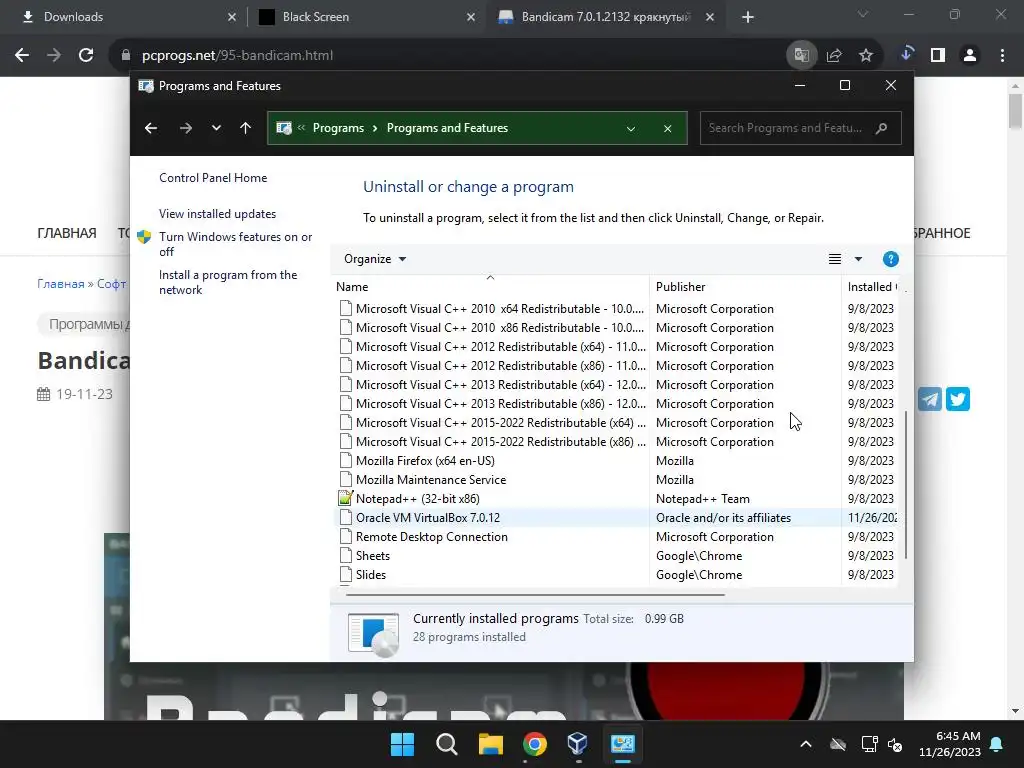Select Microsoft Visual C++ 2013 Redistributable (x64)
This screenshot has height=768, width=1024.
point(617,385)
